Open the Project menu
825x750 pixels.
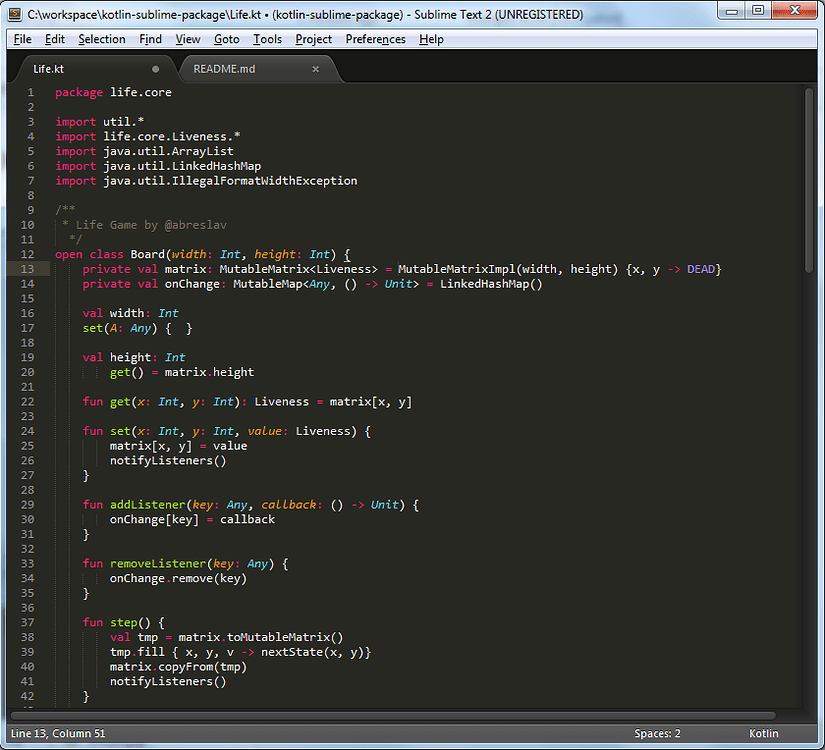tap(313, 39)
